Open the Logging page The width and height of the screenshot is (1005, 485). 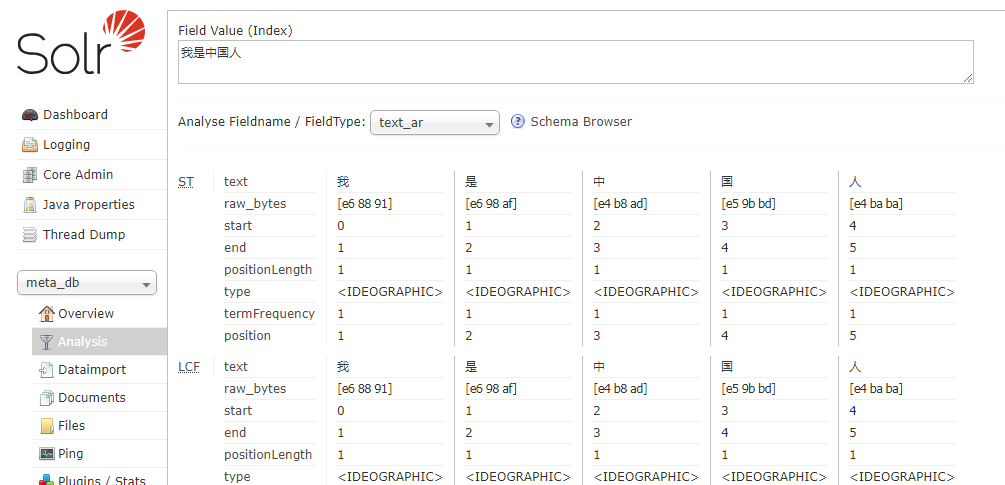click(66, 145)
